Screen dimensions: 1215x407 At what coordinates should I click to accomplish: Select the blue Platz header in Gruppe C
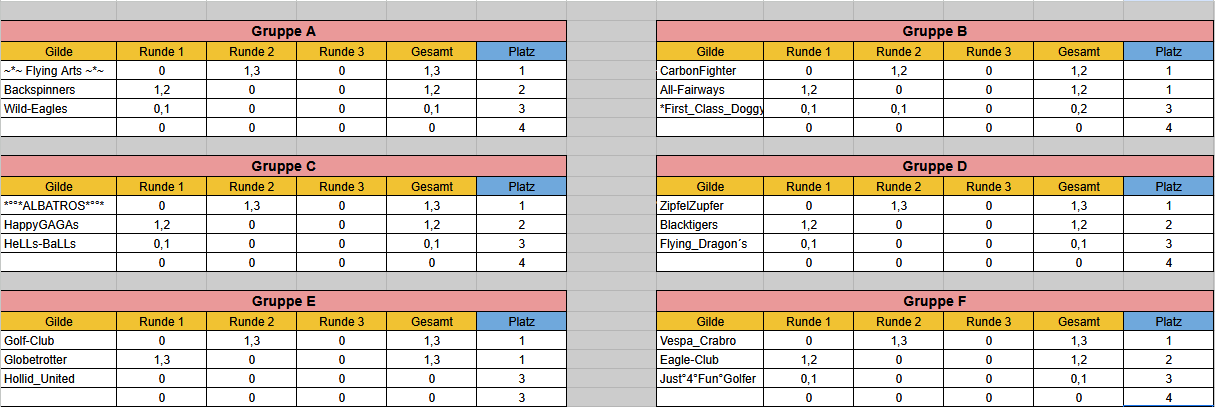point(521,186)
